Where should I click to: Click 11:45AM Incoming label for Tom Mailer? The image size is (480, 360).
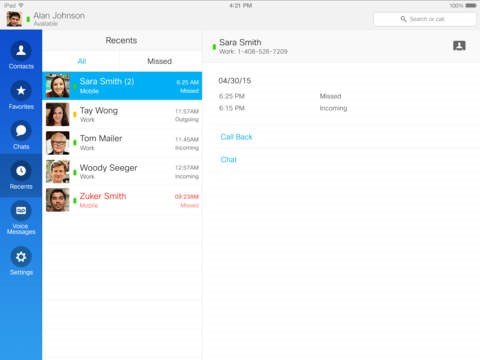point(187,143)
